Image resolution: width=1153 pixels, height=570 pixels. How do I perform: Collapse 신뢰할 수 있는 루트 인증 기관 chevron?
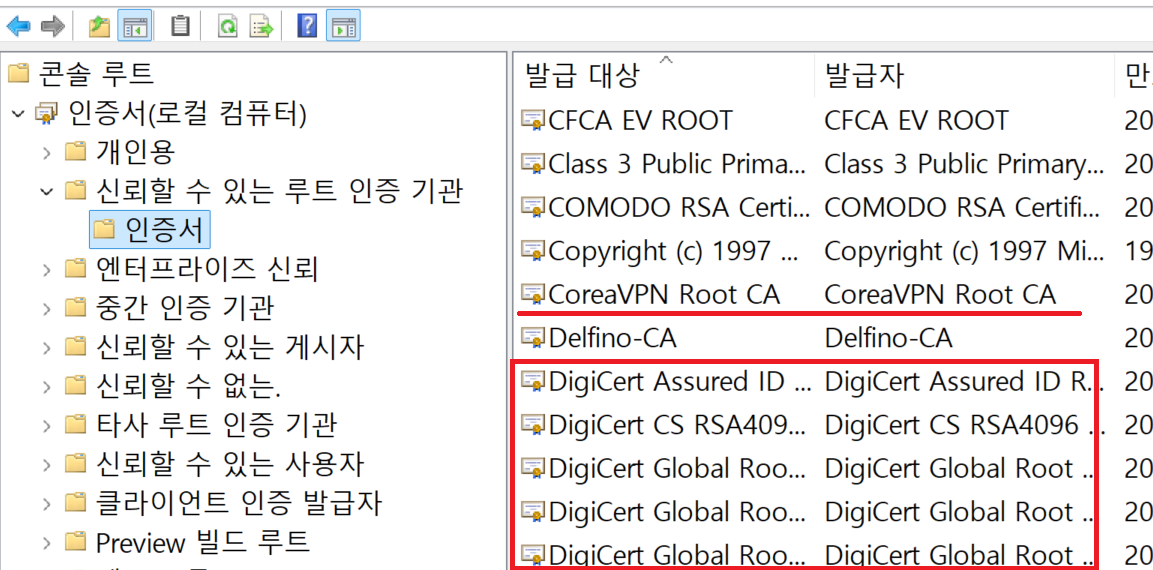pyautogui.click(x=47, y=191)
